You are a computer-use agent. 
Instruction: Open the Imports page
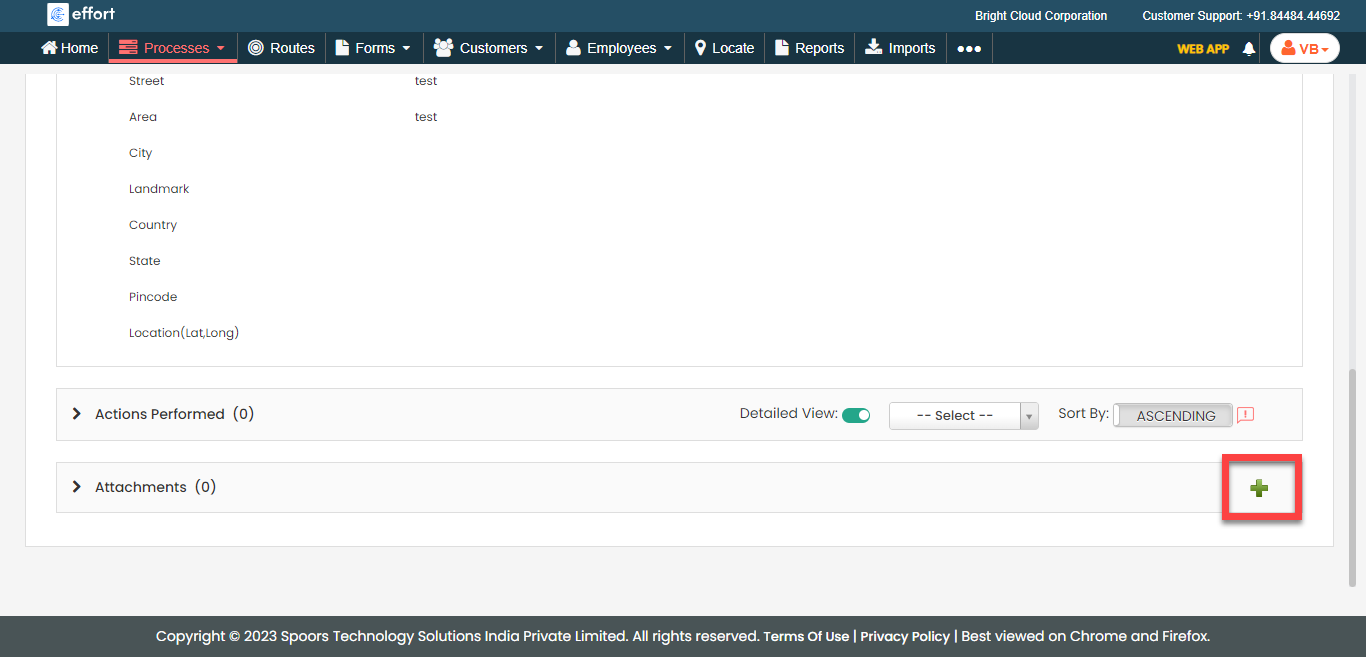coord(900,48)
